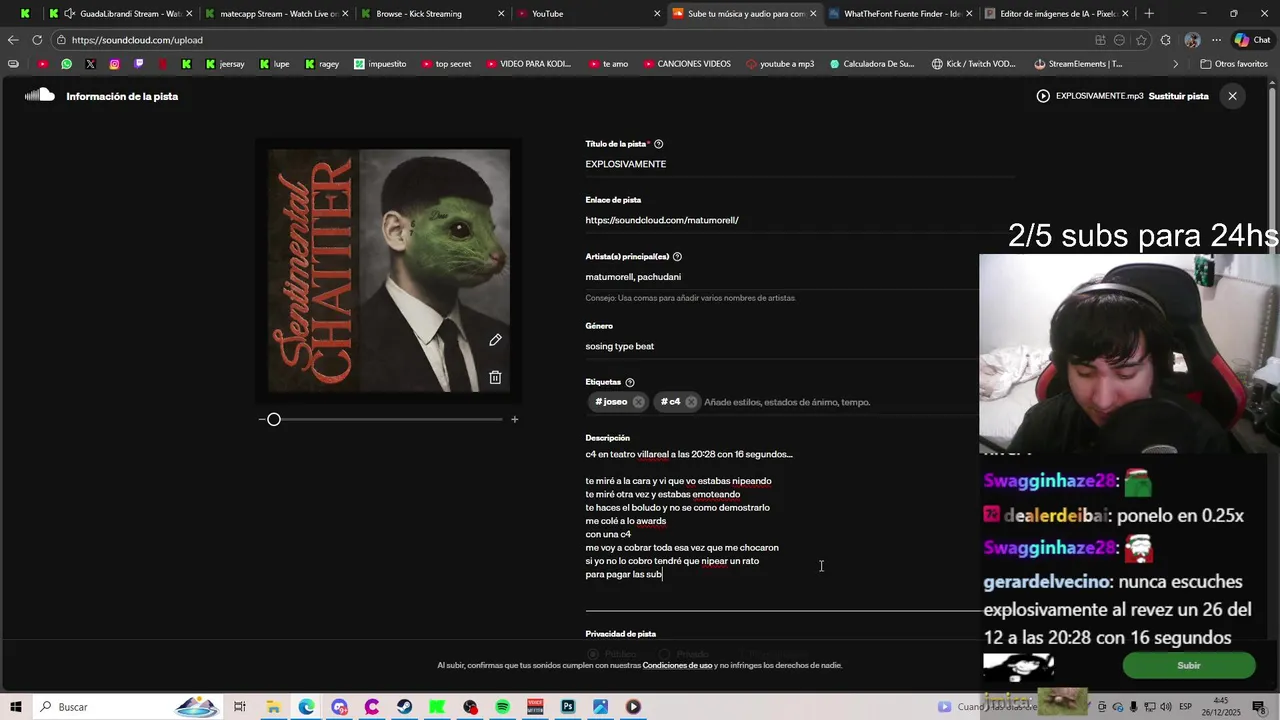Image resolution: width=1280 pixels, height=720 pixels.
Task: Edit the artwork with pencil icon
Action: tap(495, 340)
